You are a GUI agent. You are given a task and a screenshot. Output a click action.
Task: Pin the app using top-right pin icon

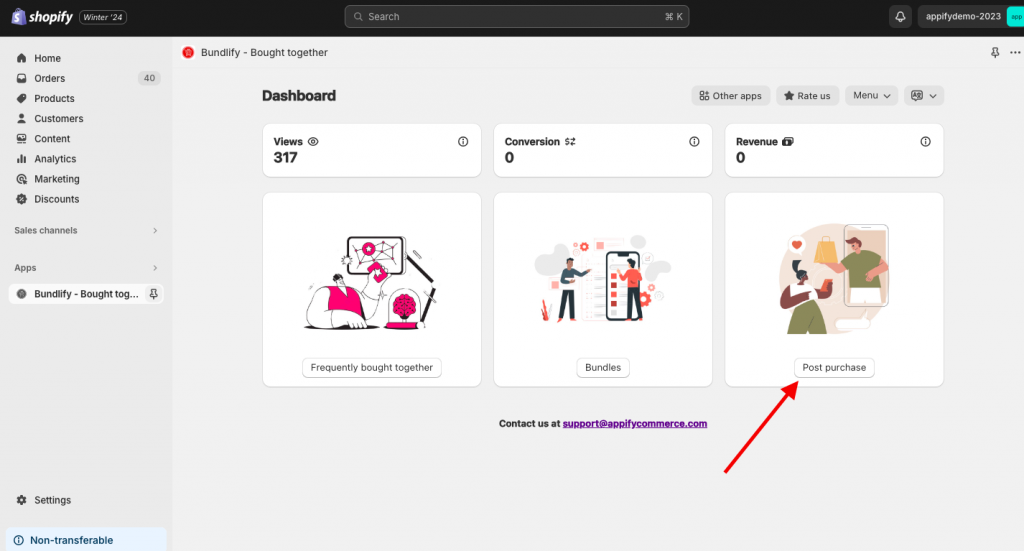pos(995,52)
